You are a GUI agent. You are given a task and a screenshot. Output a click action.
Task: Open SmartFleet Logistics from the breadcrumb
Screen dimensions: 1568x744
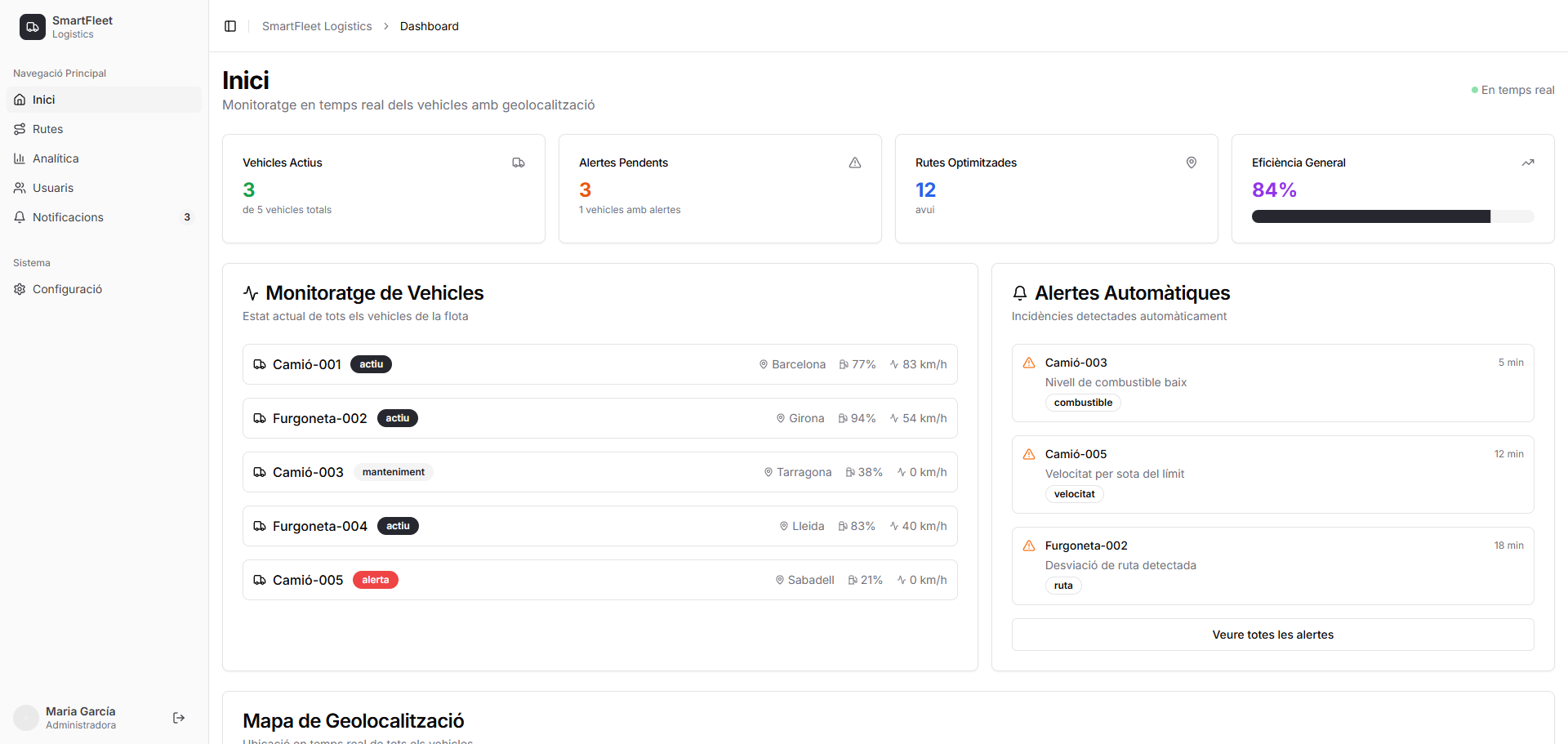point(317,25)
